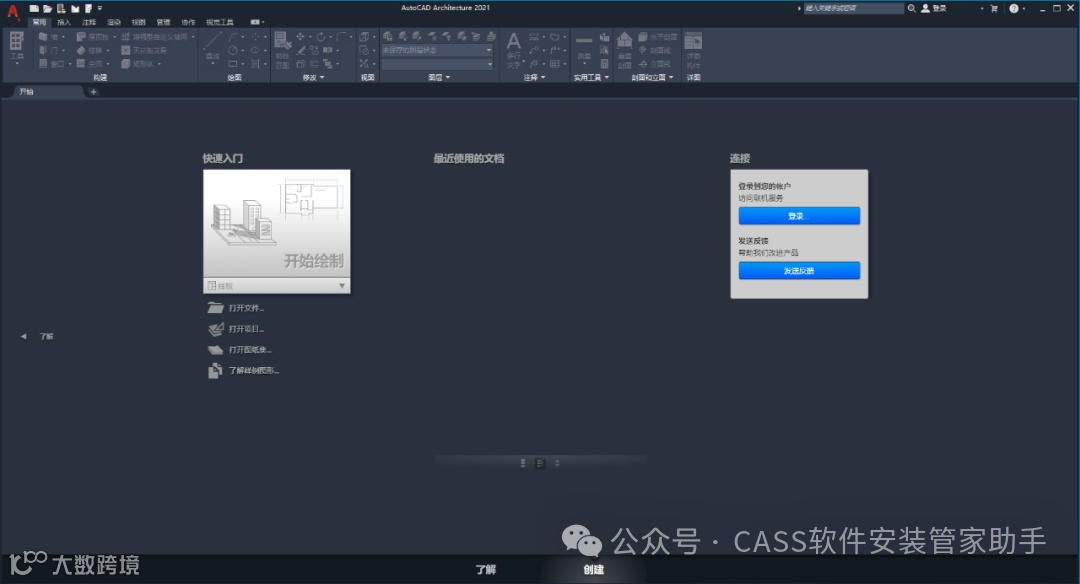
Task: Click the 水平剖面 horizontal section tool
Action: coord(658,36)
